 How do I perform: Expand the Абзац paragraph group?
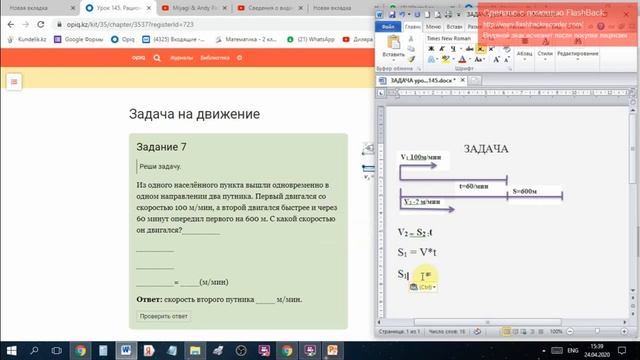[x=524, y=56]
